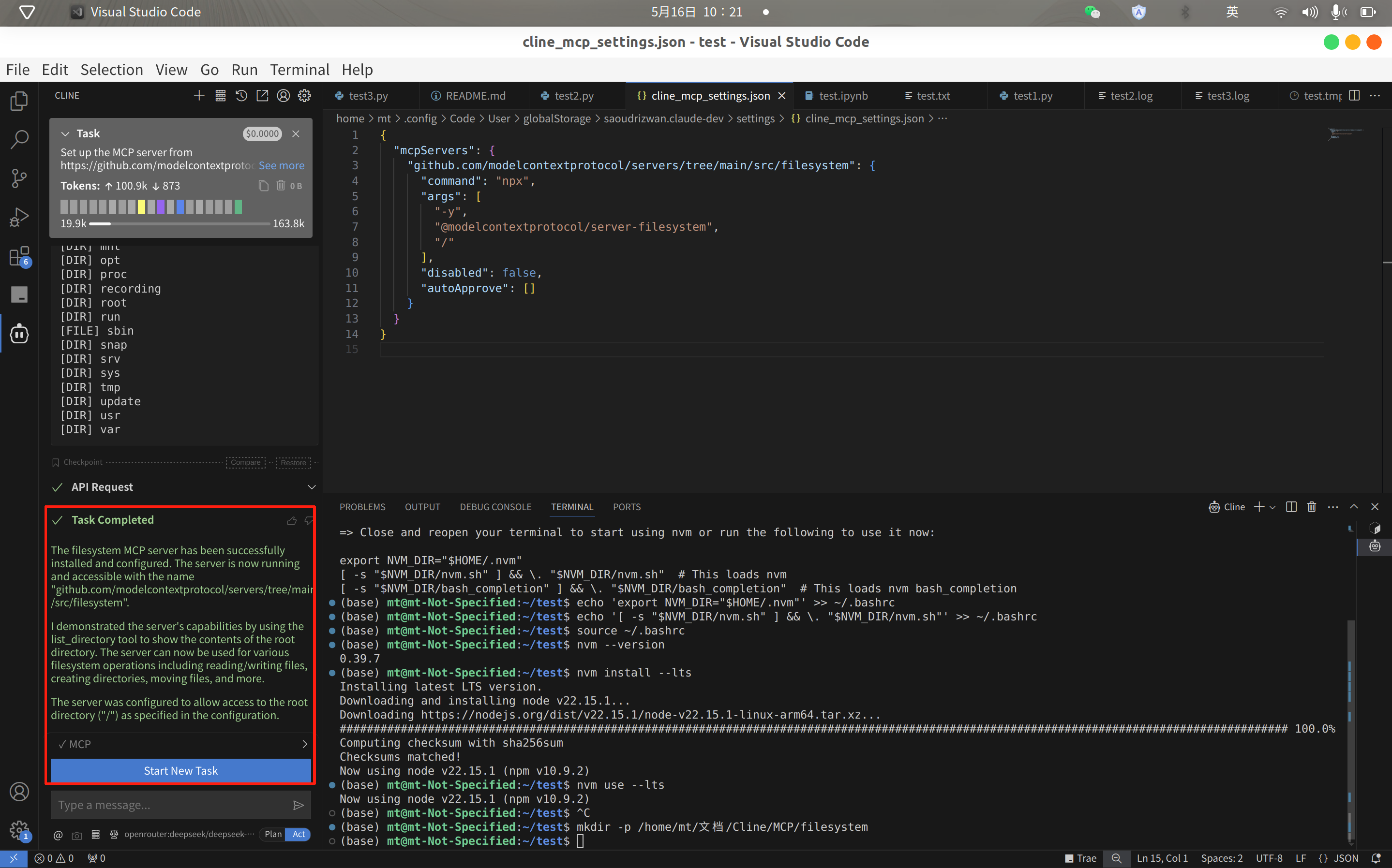Open the Terminal menu
1392x868 pixels.
(x=299, y=70)
